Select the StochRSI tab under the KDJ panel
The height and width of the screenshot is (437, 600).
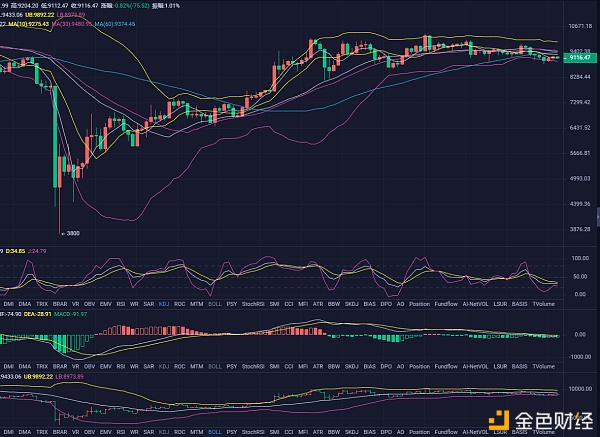(x=253, y=304)
